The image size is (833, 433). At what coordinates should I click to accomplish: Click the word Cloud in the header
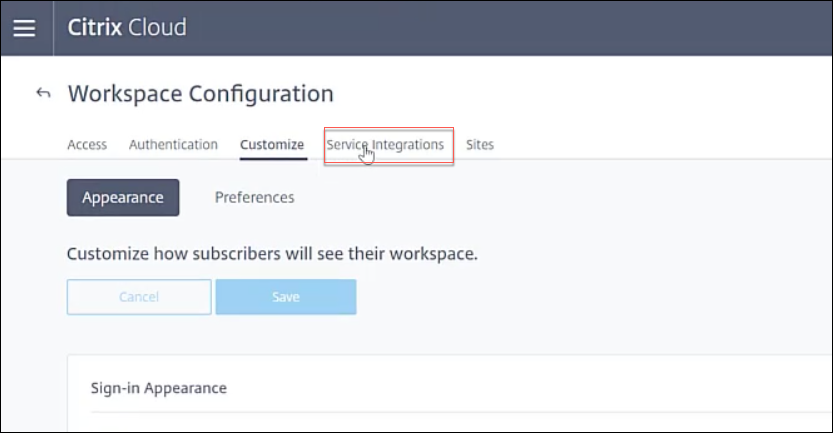tap(157, 28)
